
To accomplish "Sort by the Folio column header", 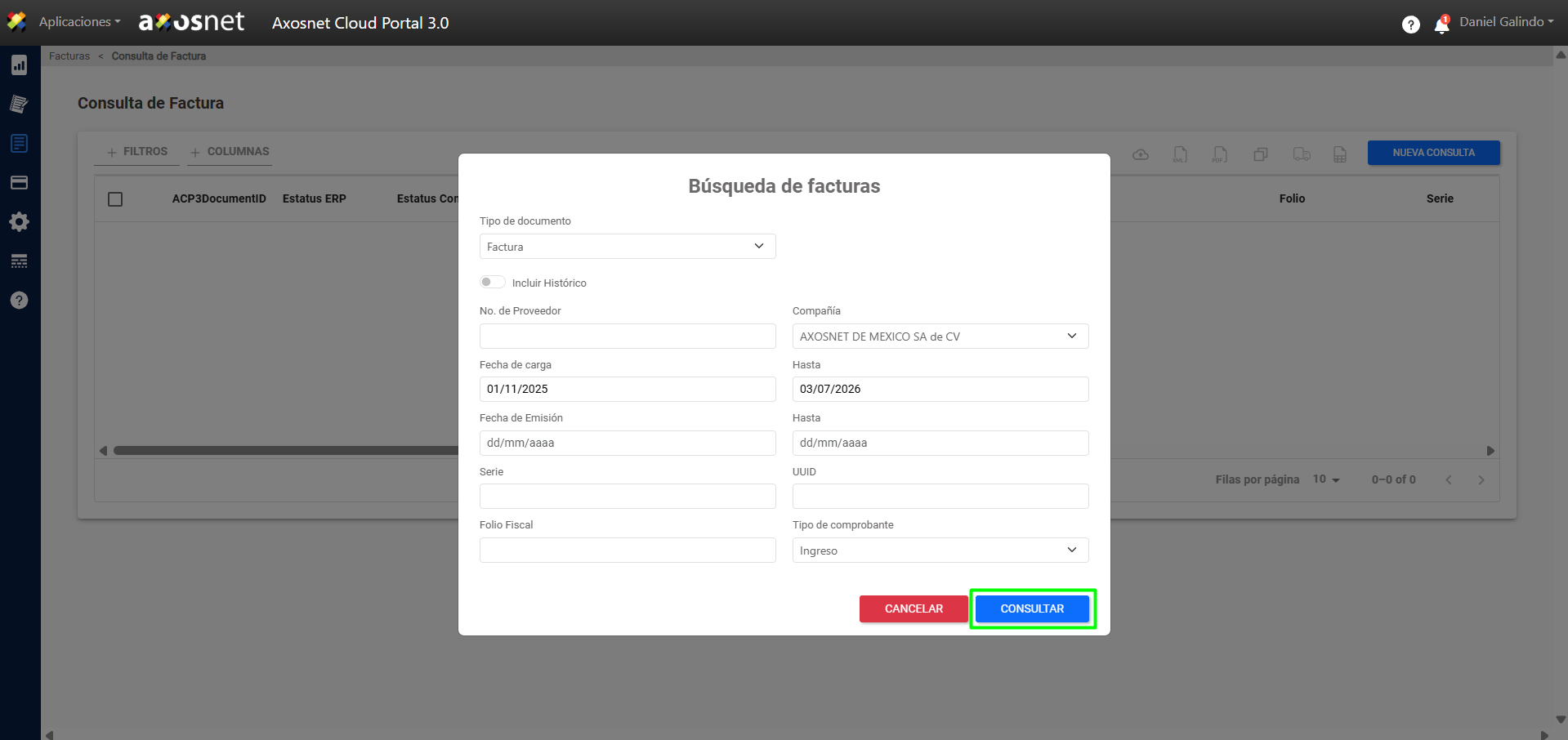I will pyautogui.click(x=1293, y=199).
